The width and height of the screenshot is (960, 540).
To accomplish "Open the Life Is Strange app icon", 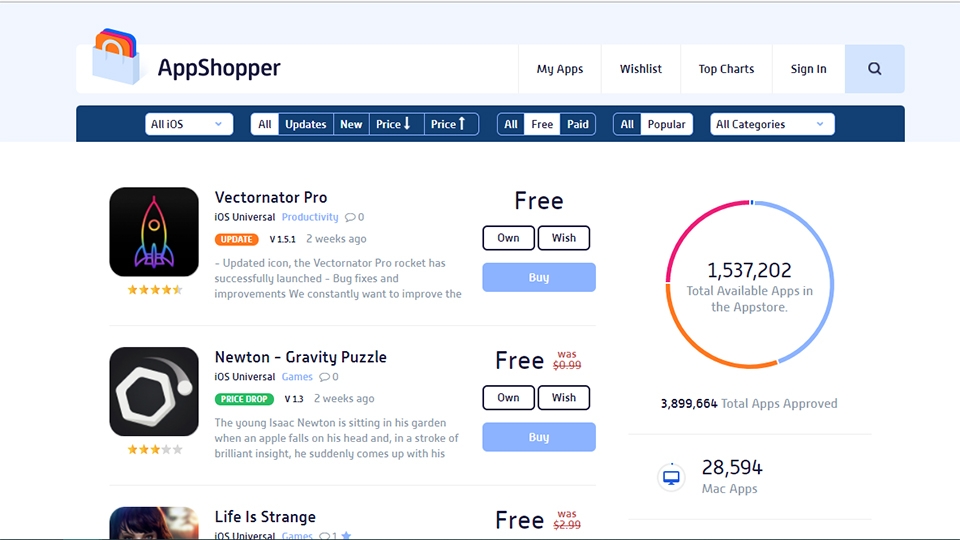I will pyautogui.click(x=154, y=523).
